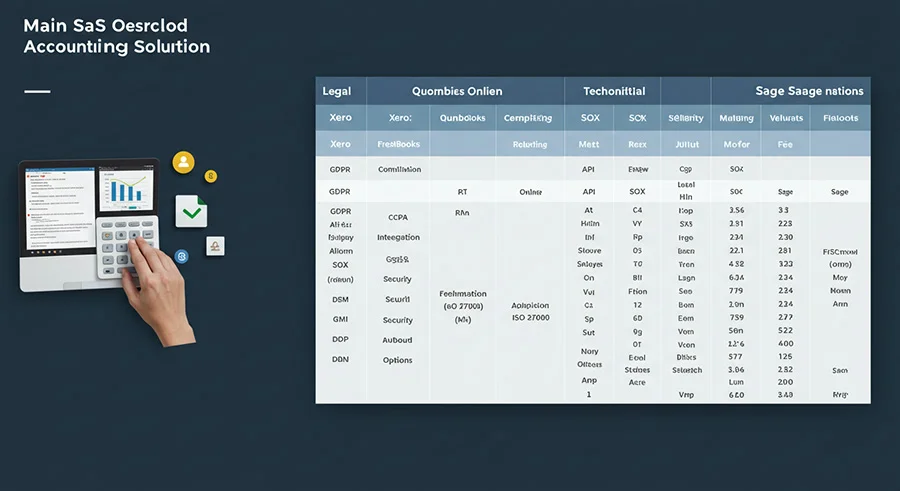Select the "DOP" entry

[x=340, y=339]
